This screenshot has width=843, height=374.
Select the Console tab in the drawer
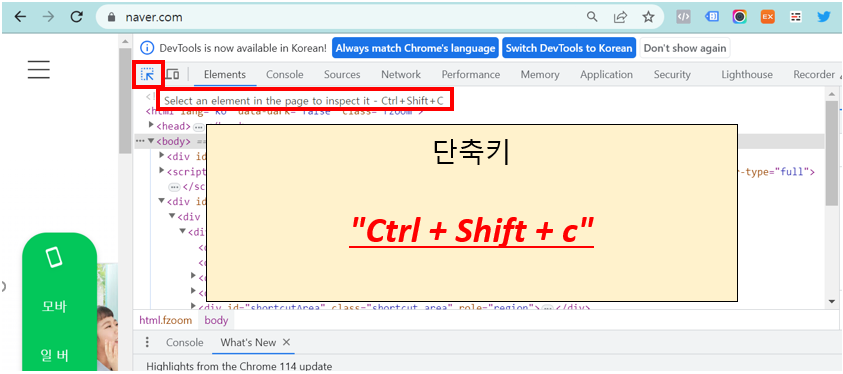pos(184,342)
